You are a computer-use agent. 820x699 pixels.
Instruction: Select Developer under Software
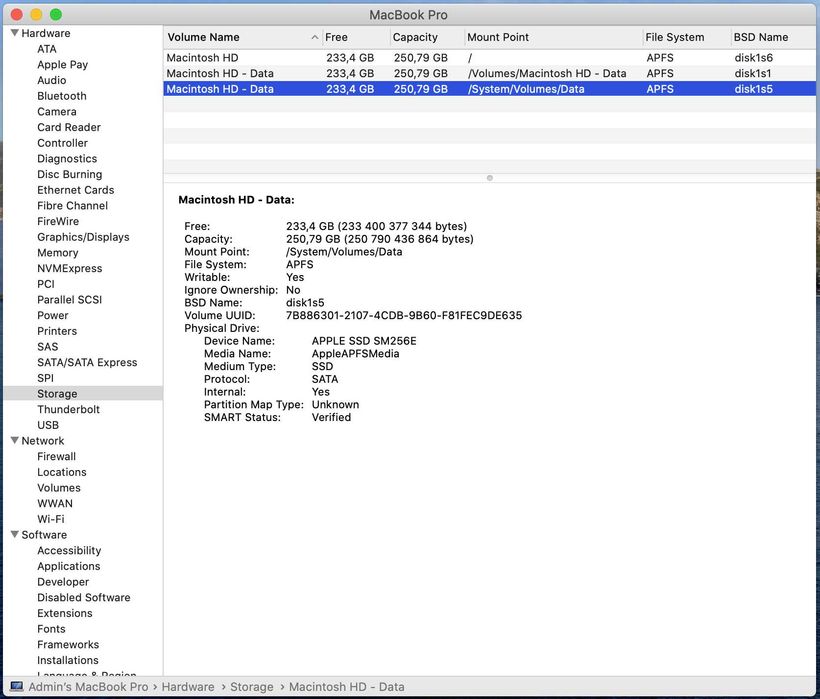click(63, 582)
